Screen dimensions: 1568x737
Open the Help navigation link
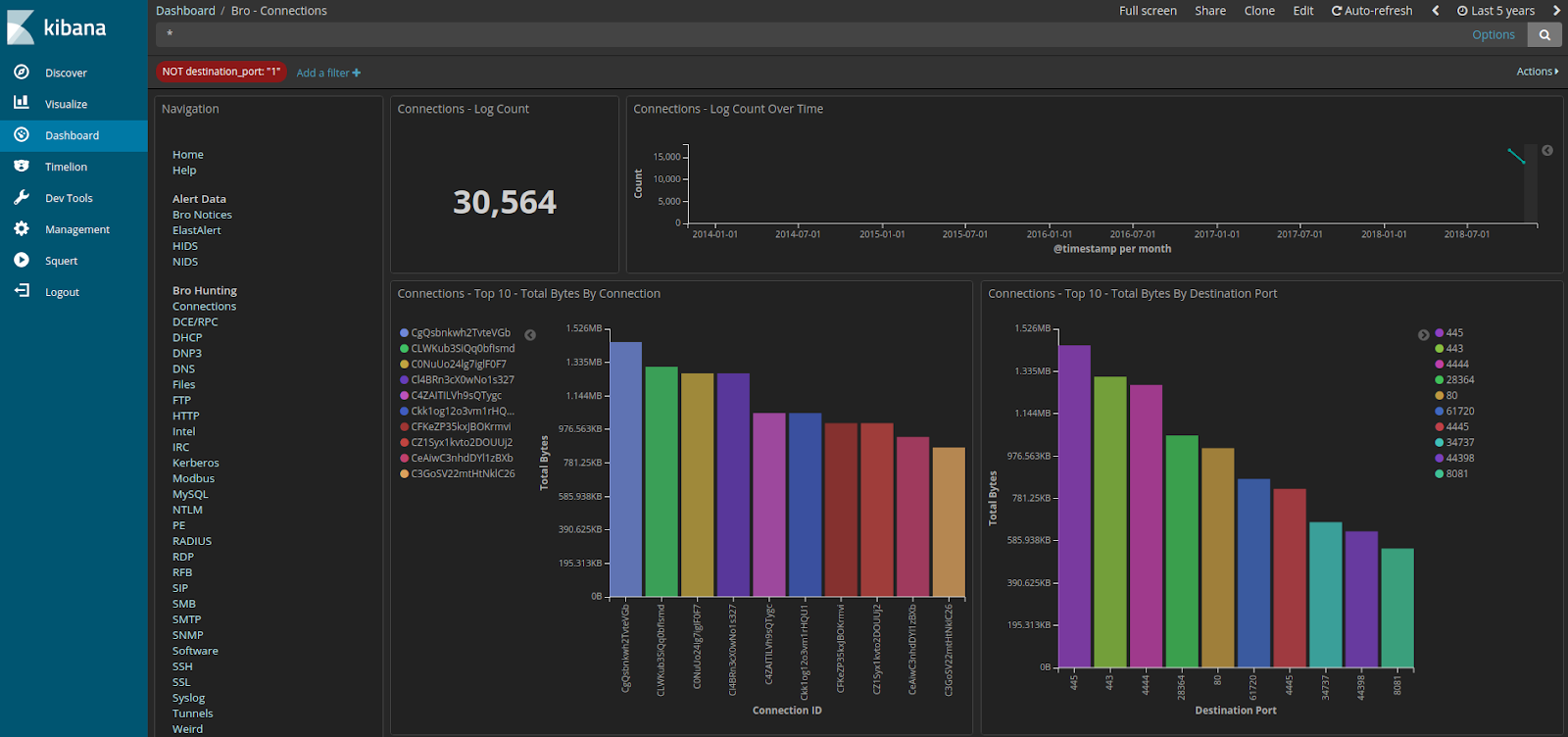point(184,170)
